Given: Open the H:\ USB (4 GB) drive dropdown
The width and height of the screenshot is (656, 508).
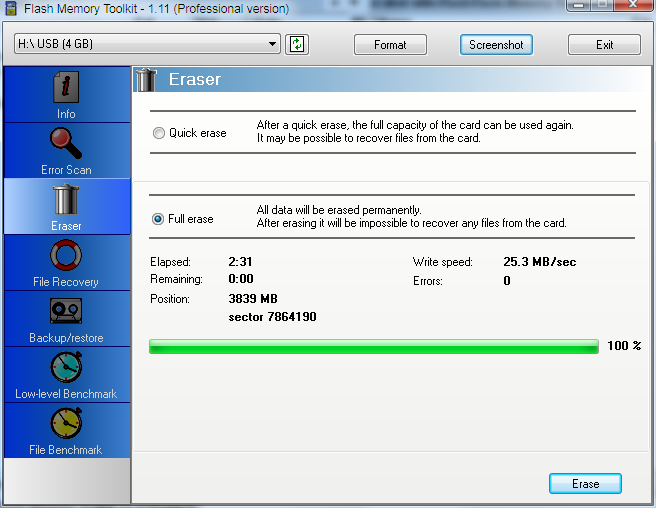Looking at the screenshot, I should [147, 44].
